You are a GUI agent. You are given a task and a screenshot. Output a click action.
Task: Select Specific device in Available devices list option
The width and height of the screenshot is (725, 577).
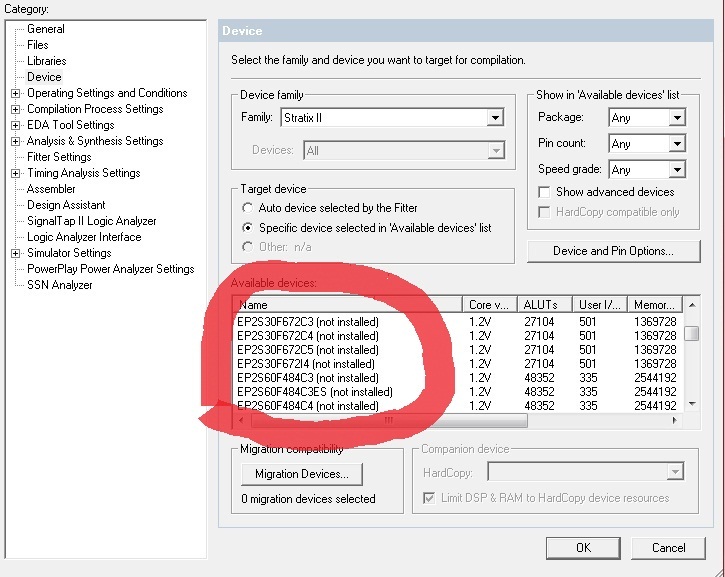(x=248, y=228)
